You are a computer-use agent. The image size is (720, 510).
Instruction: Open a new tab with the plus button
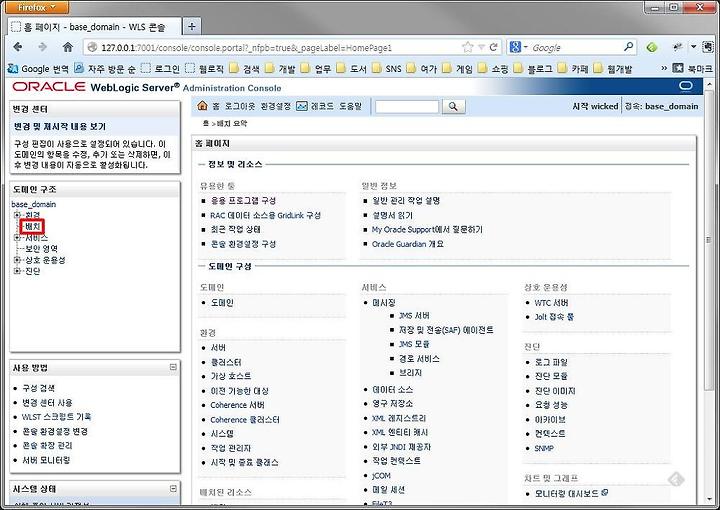(x=192, y=27)
